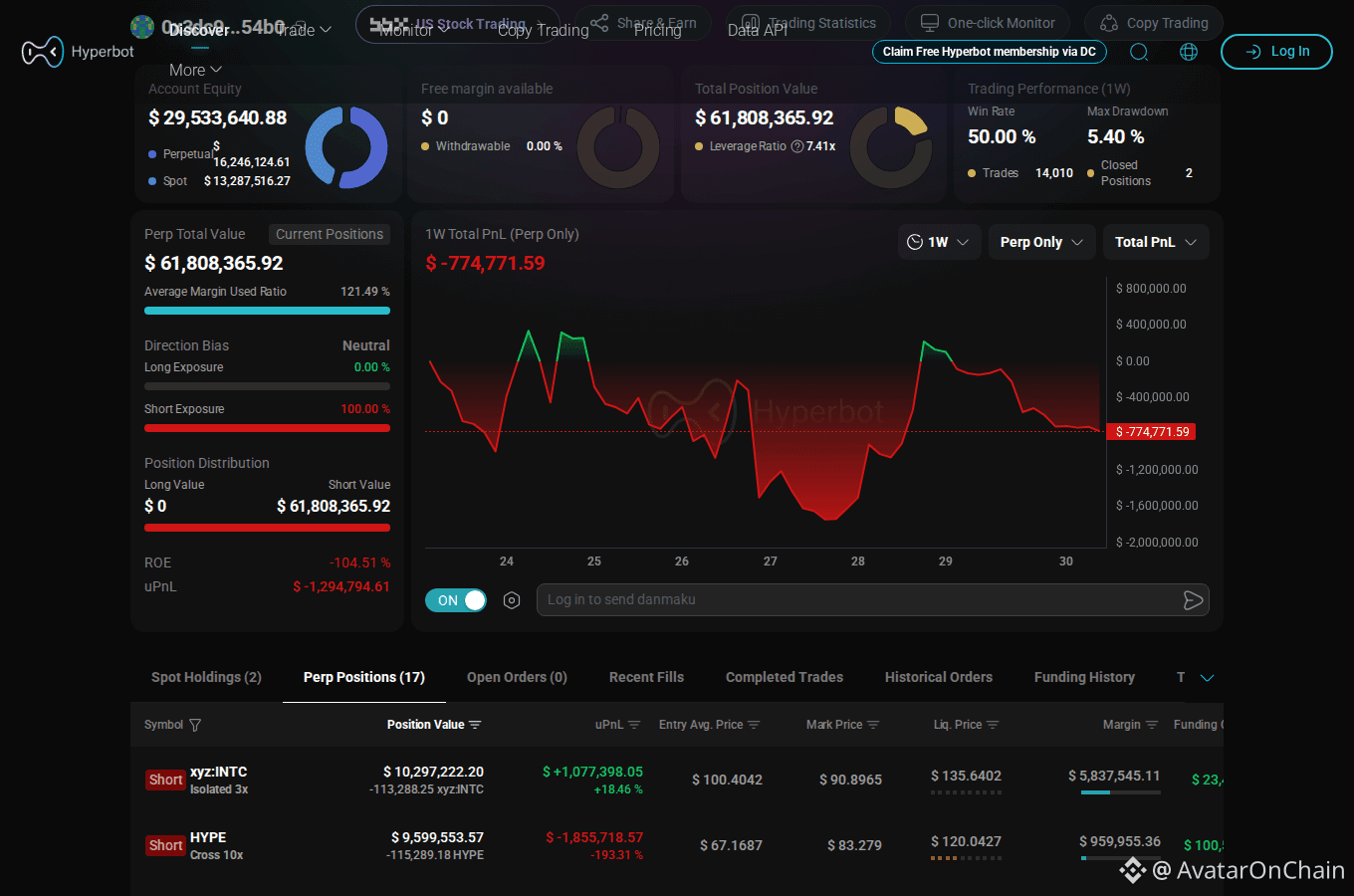Open the 1W time range dropdown
Image resolution: width=1354 pixels, height=896 pixels.
[939, 242]
